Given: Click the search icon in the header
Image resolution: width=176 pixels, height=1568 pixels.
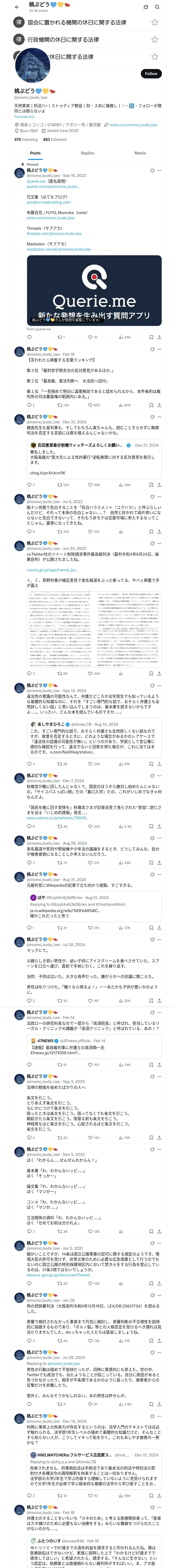Looking at the screenshot, I should click(x=157, y=7).
